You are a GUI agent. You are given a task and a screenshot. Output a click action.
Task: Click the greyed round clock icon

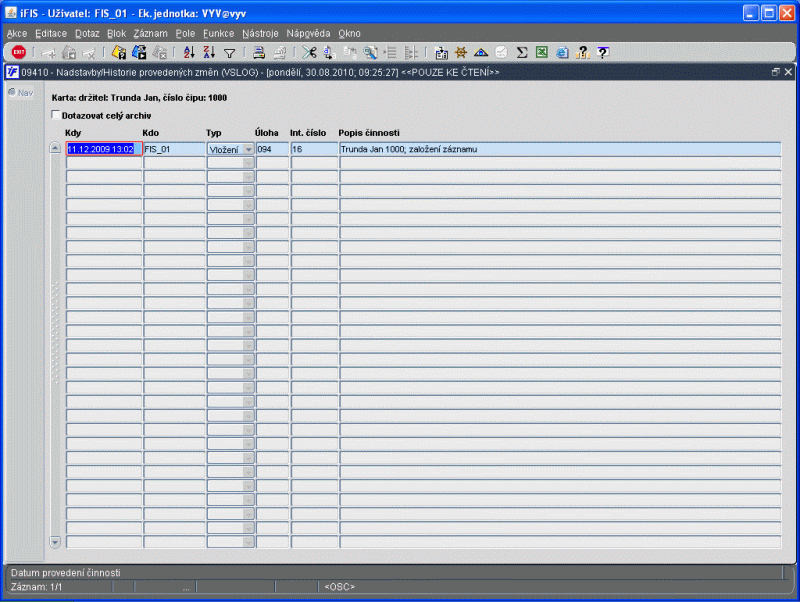coord(502,52)
